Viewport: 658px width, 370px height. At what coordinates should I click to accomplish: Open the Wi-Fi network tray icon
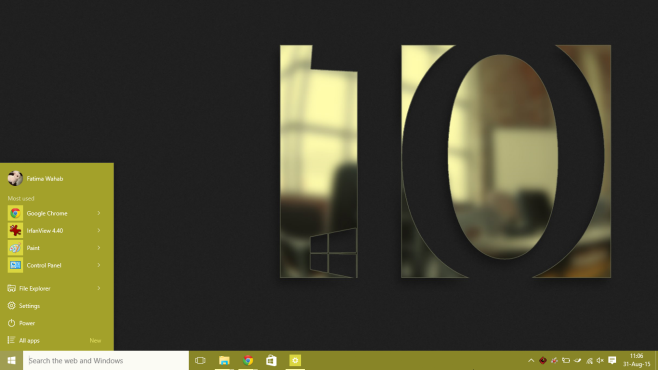[589, 360]
